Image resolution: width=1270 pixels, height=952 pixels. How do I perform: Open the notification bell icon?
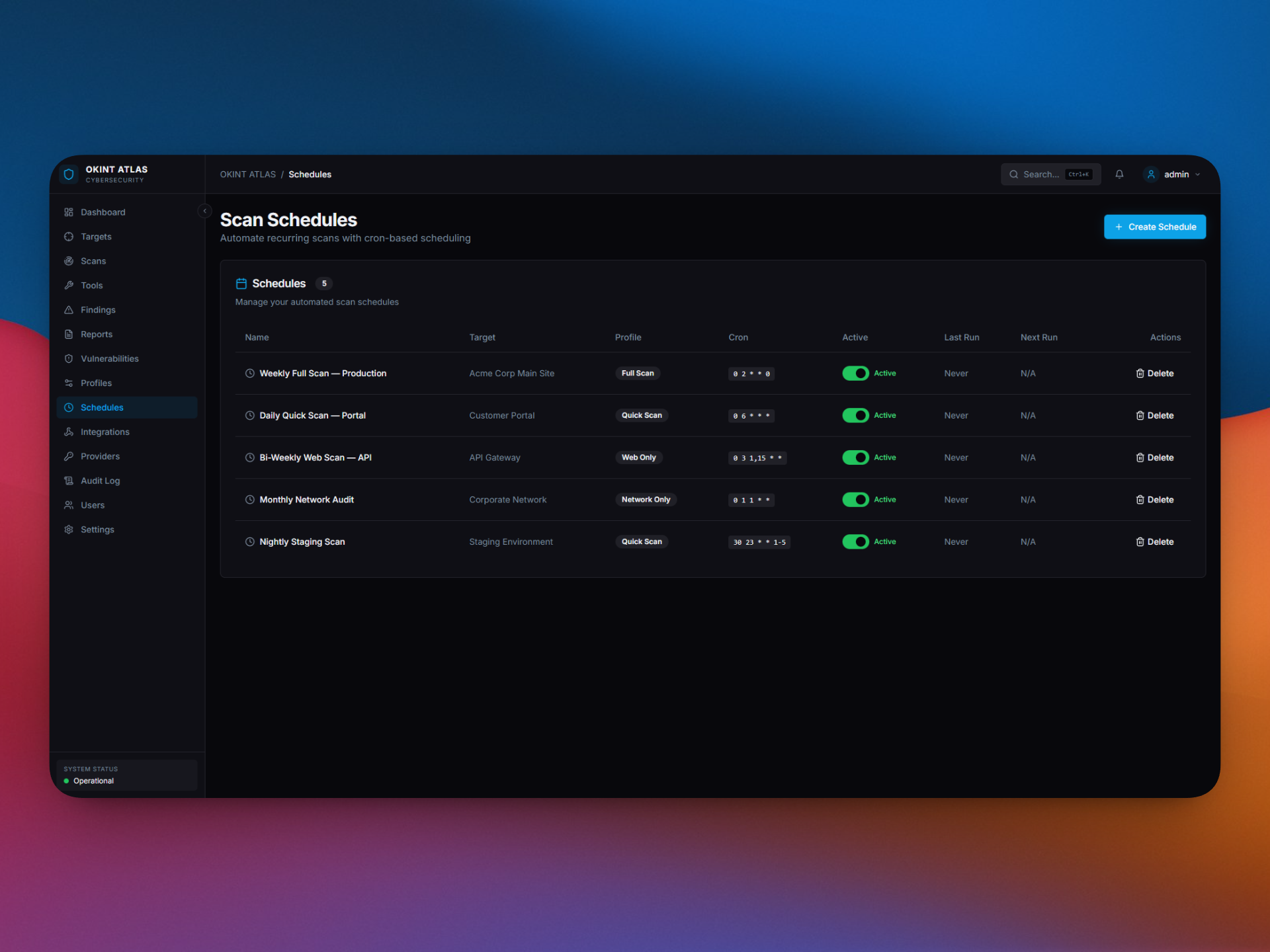pos(1119,174)
